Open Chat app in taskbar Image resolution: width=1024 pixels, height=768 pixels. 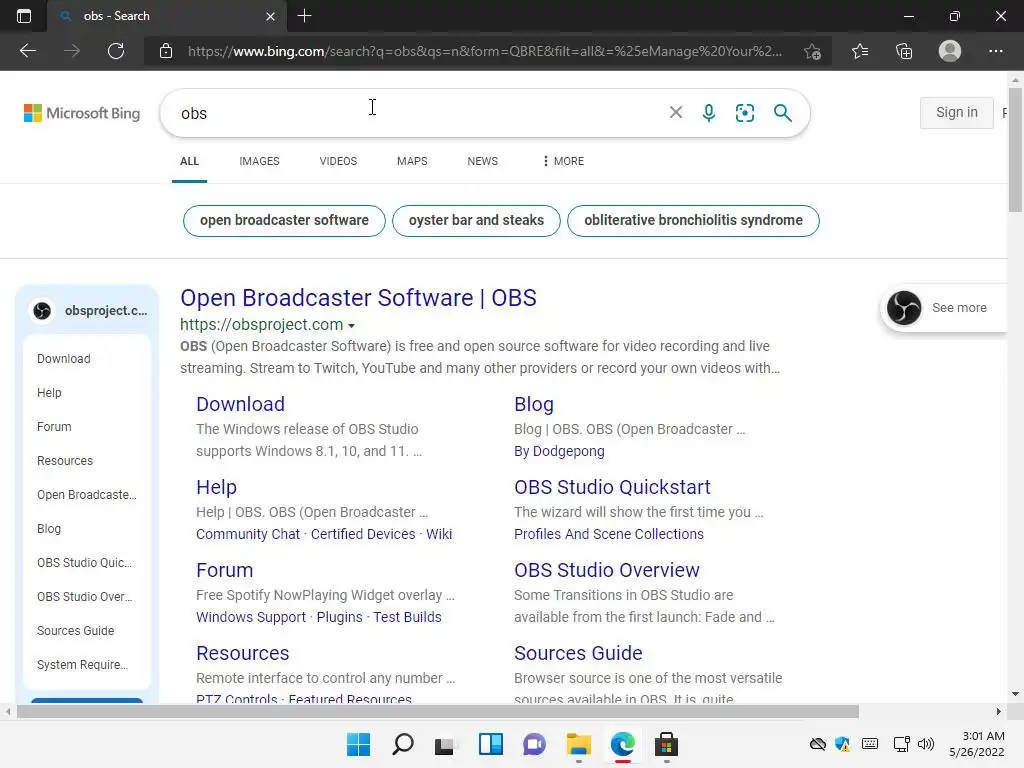pyautogui.click(x=534, y=744)
